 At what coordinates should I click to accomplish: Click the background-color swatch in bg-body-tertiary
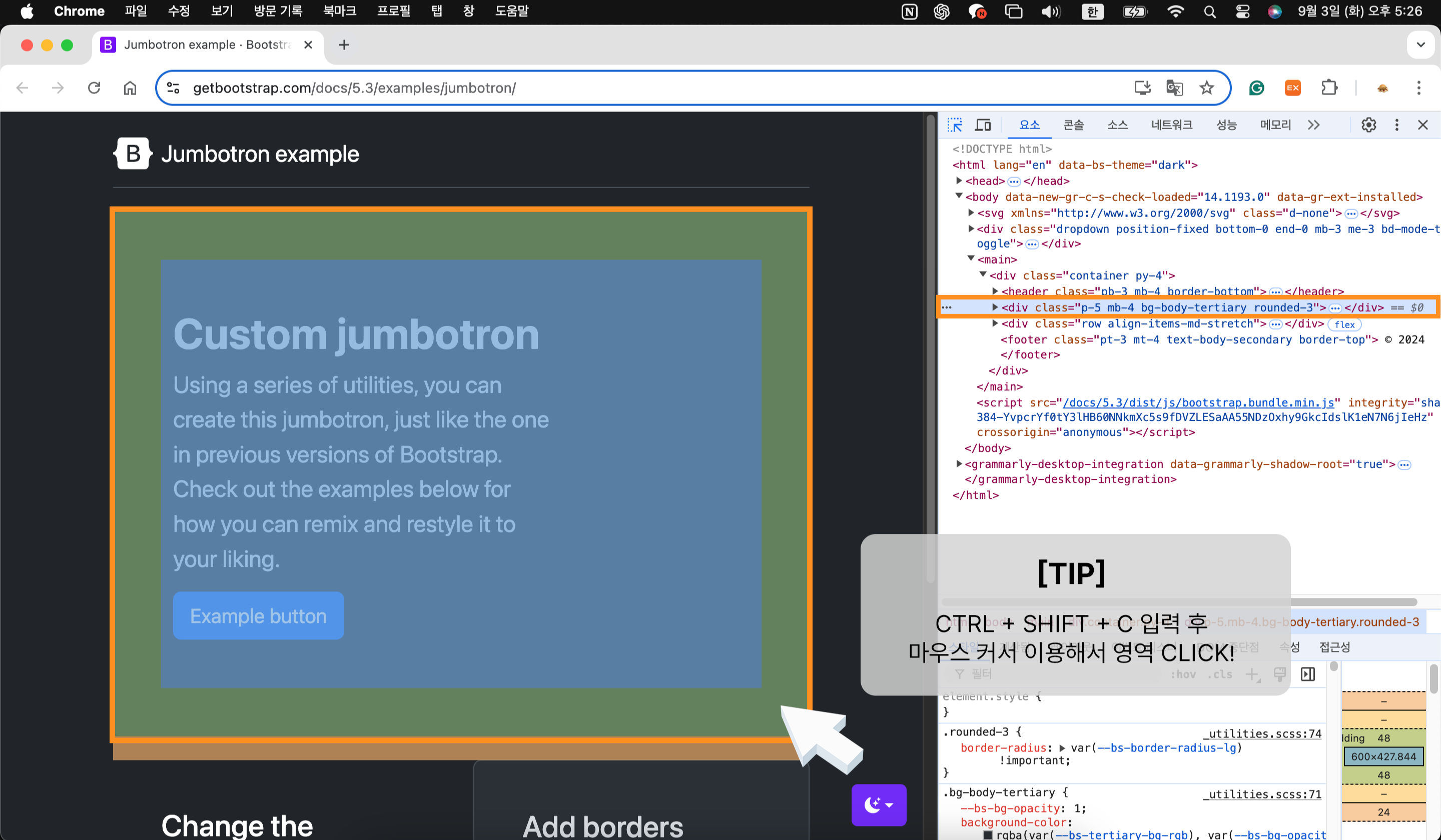(x=988, y=834)
